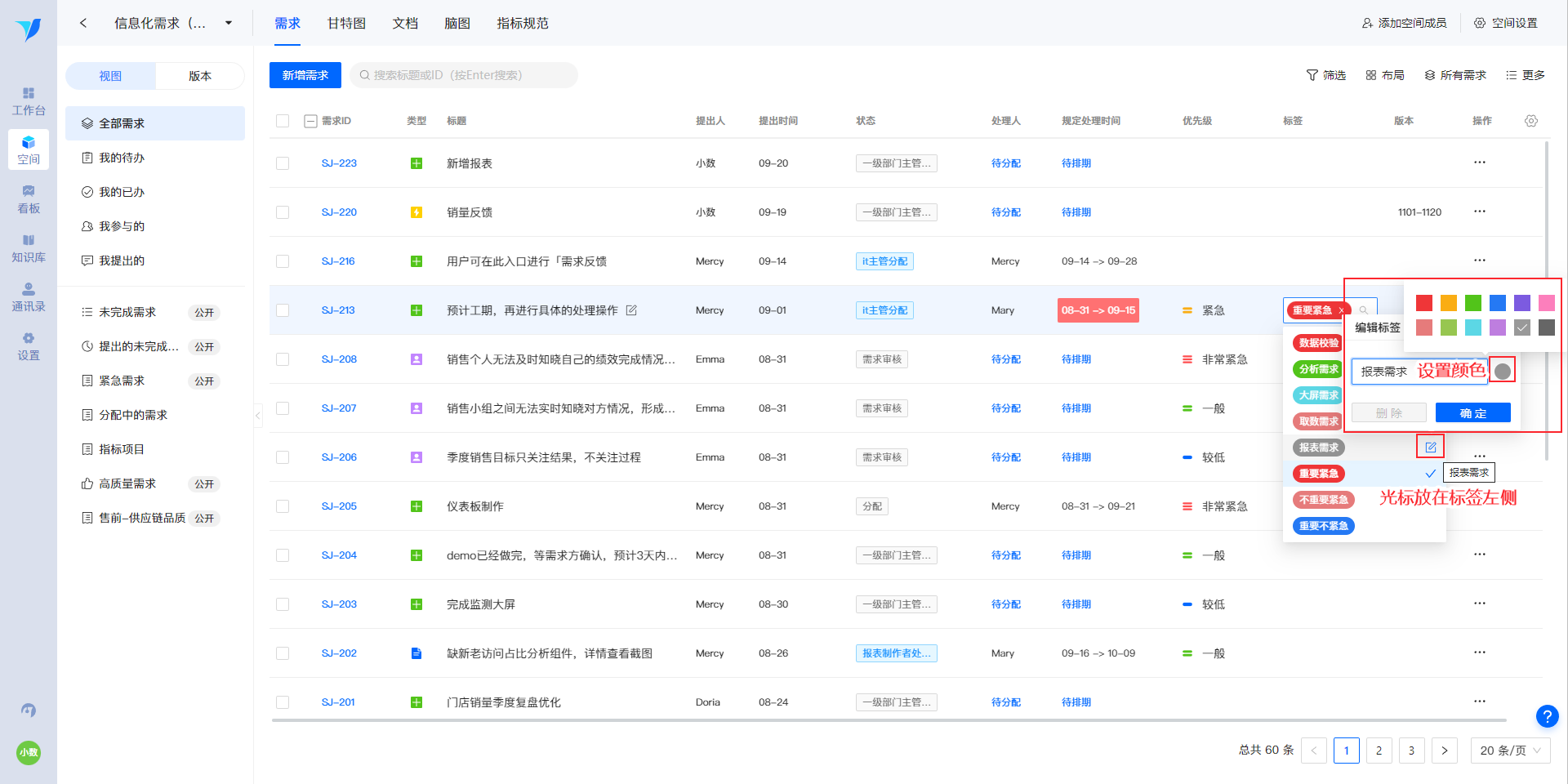Click the table column settings gear icon

click(x=1531, y=121)
